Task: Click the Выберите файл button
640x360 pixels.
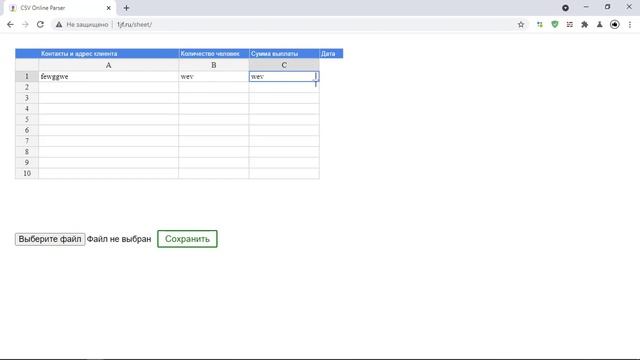Action: tap(50, 239)
